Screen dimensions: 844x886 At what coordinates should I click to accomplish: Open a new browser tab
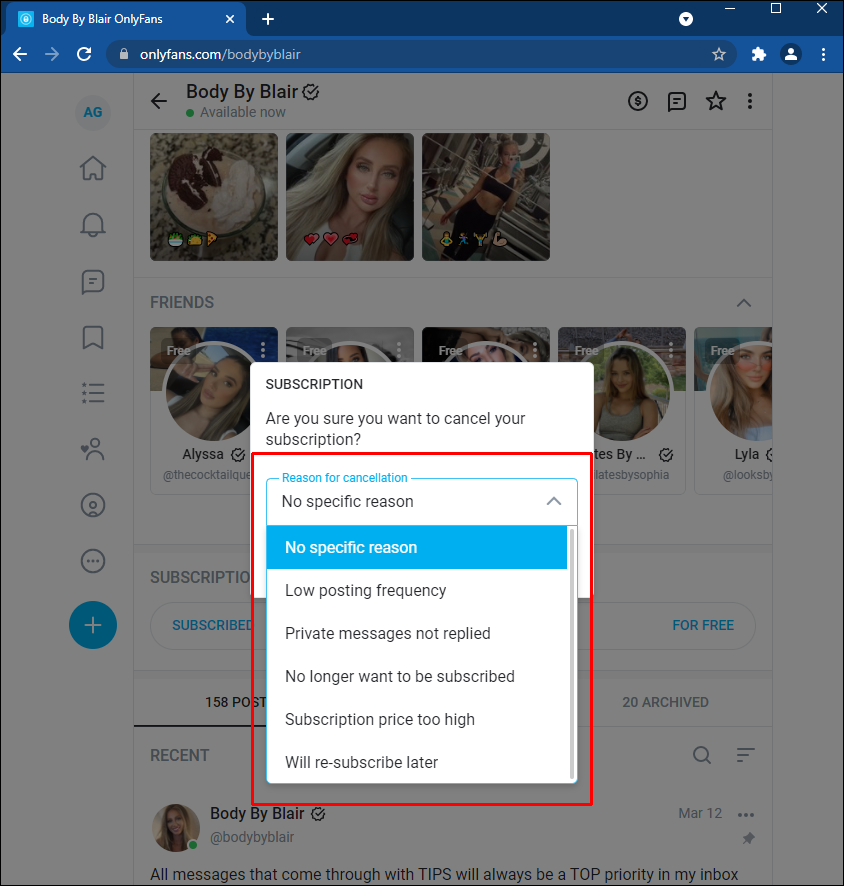pyautogui.click(x=268, y=19)
